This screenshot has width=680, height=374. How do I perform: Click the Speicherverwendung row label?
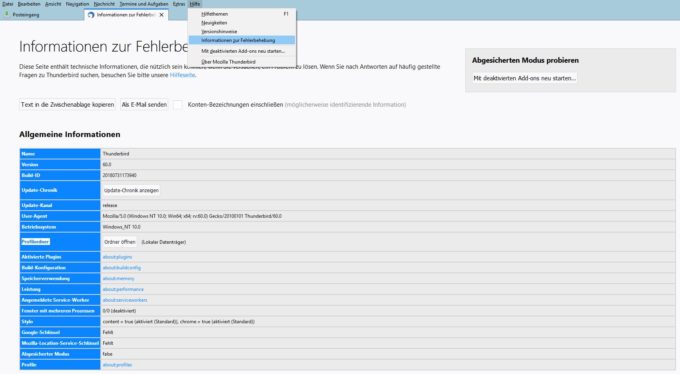(x=46, y=279)
